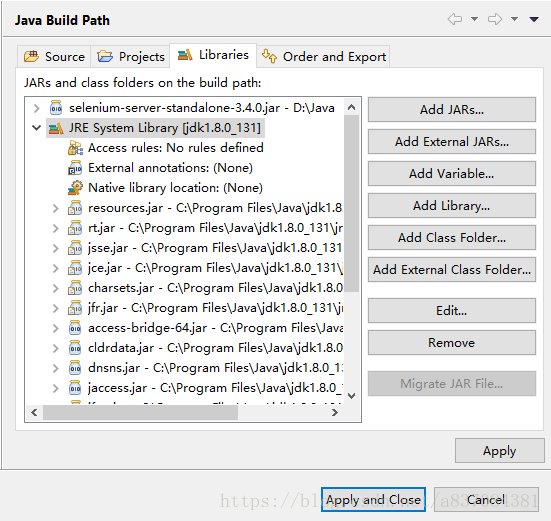The width and height of the screenshot is (551, 521).
Task: Select the selenium-server-standalone-3.4.0.jar row text
Action: 202,108
